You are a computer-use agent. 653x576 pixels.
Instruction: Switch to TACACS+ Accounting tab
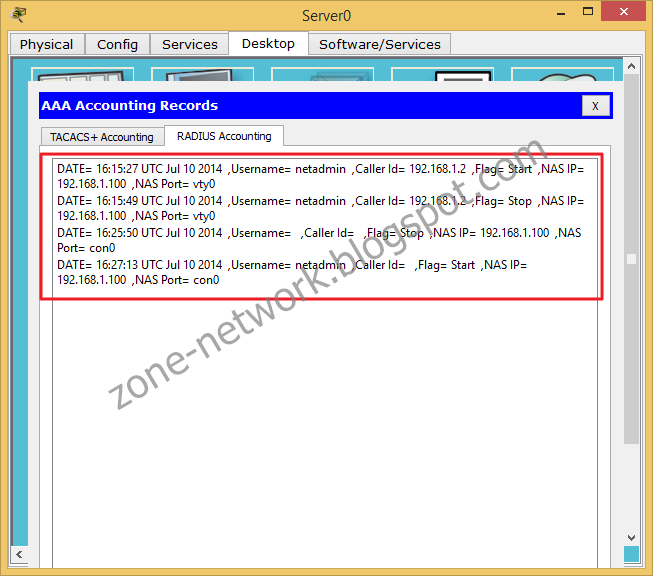[102, 137]
